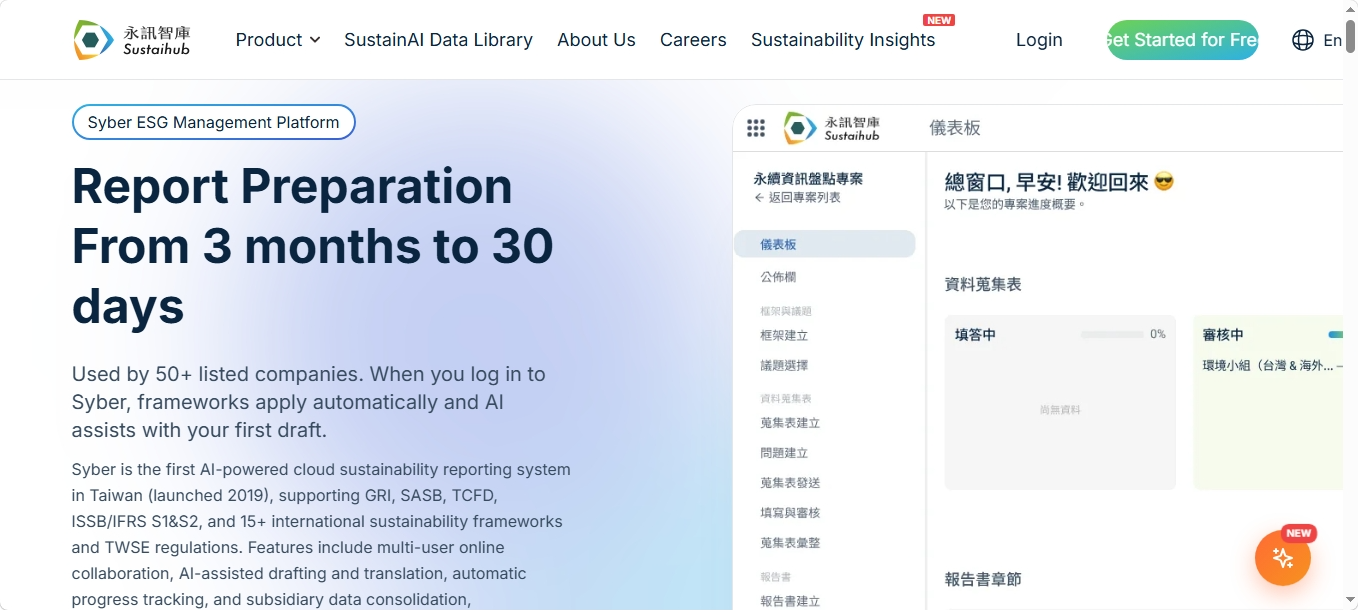
Task: Click the 審核中 card progress bar
Action: tap(1335, 334)
